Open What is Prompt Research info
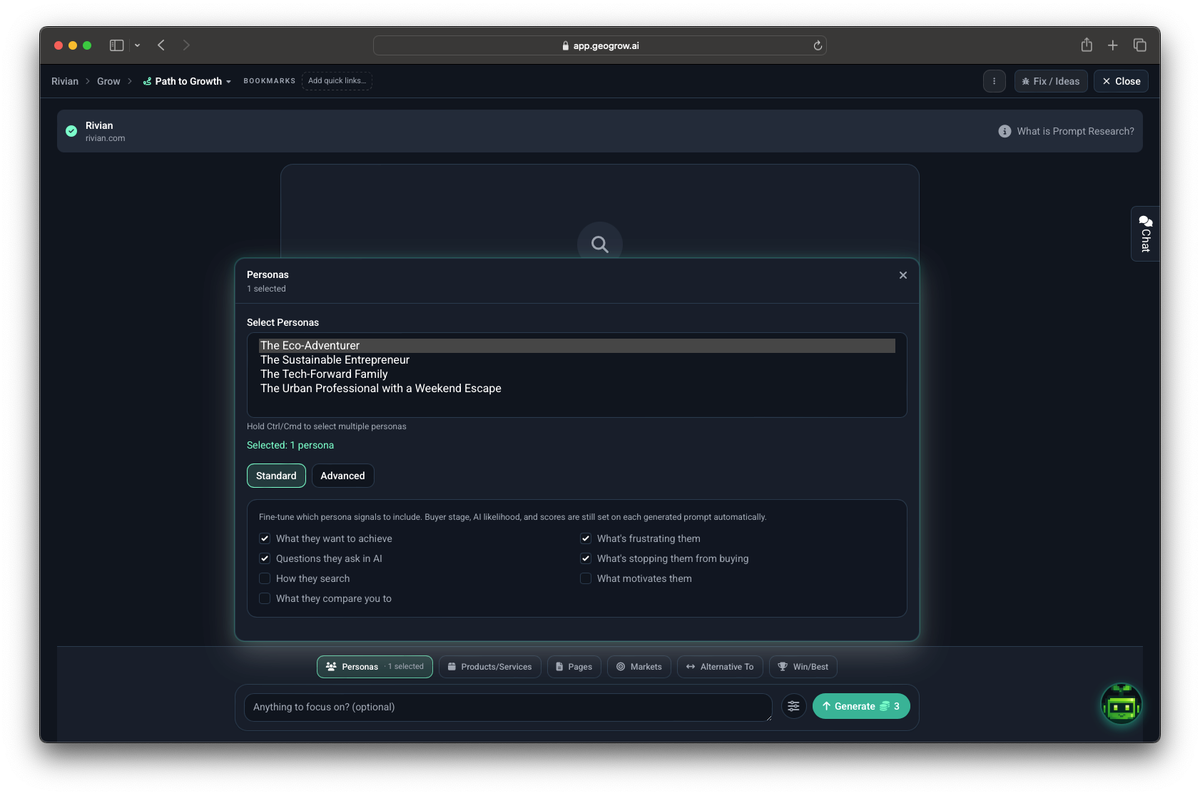Image resolution: width=1200 pixels, height=795 pixels. (x=1066, y=131)
